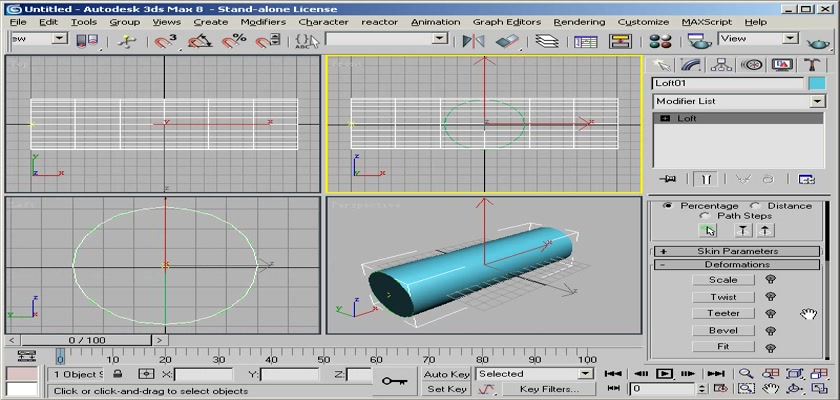Click the Loft01 object name field
This screenshot has width=840, height=400.
728,84
